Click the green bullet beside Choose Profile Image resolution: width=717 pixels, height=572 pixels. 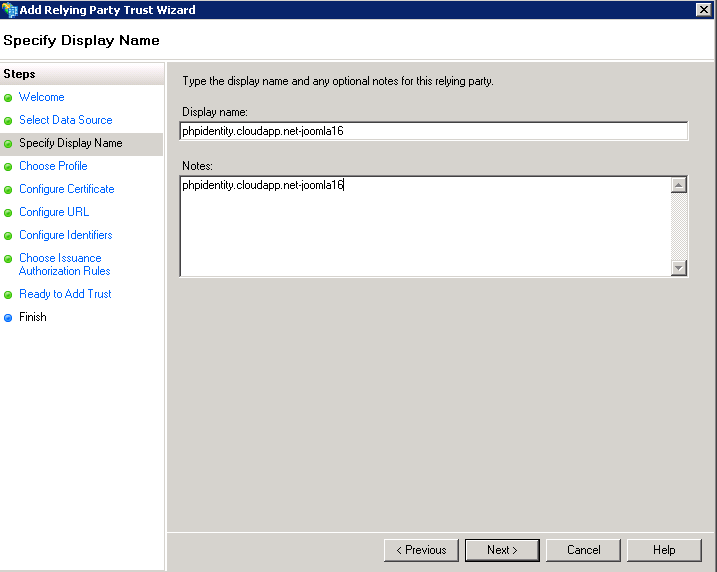click(x=8, y=167)
